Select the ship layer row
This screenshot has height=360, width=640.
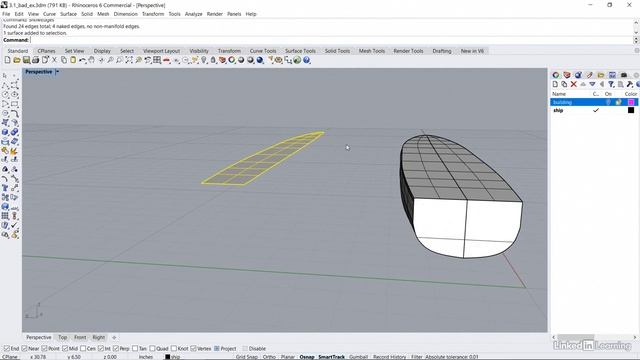[594, 110]
